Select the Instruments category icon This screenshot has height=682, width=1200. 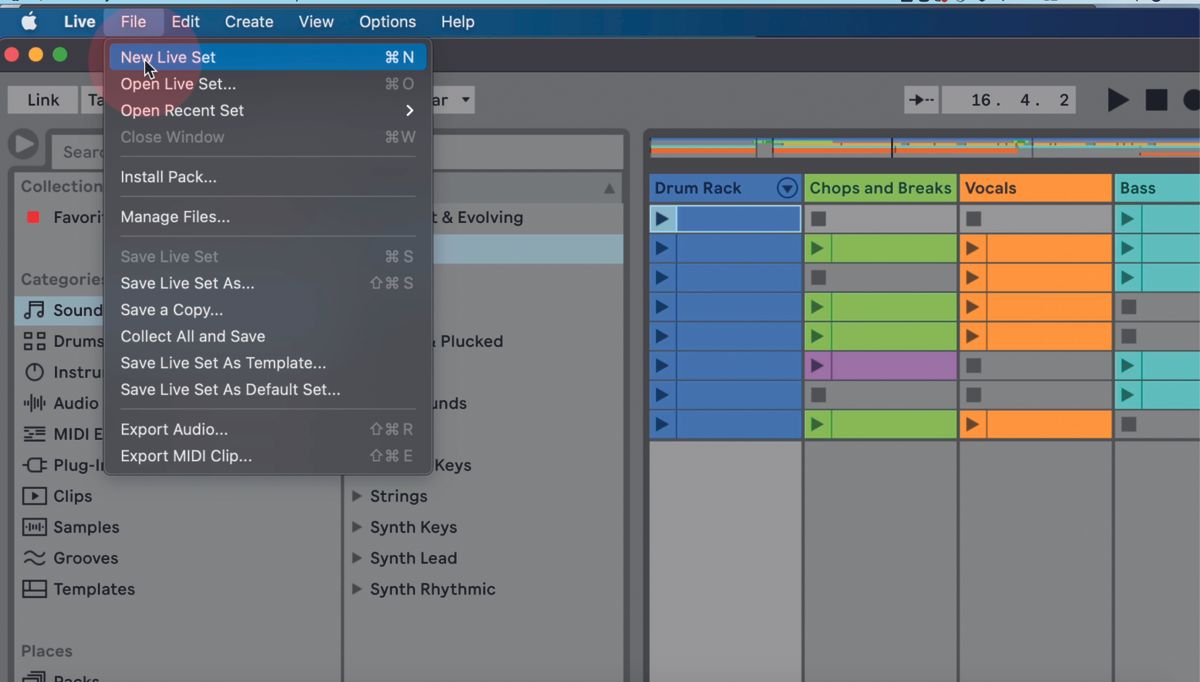[x=35, y=372]
